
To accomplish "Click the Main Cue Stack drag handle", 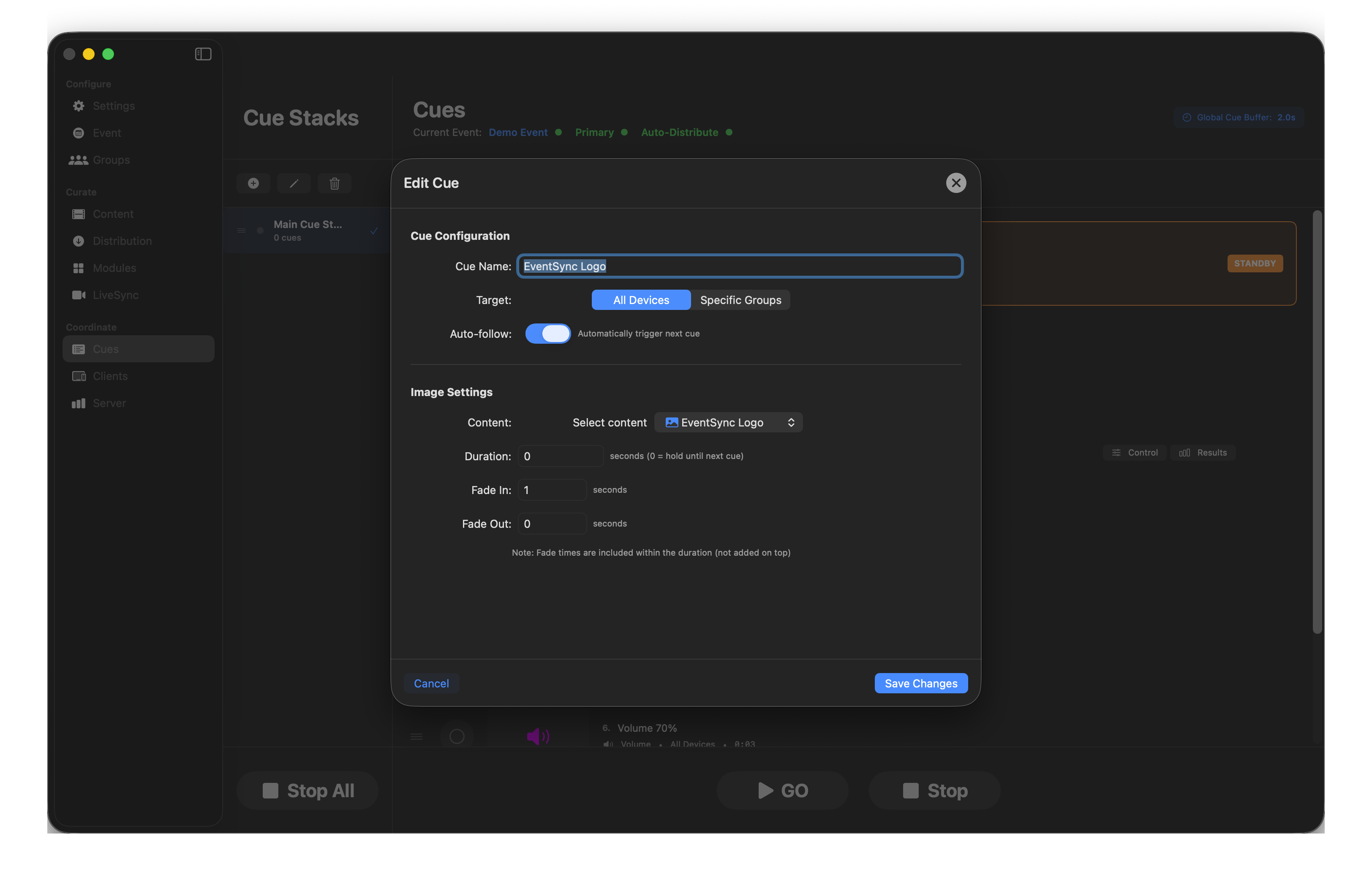I will coord(242,231).
